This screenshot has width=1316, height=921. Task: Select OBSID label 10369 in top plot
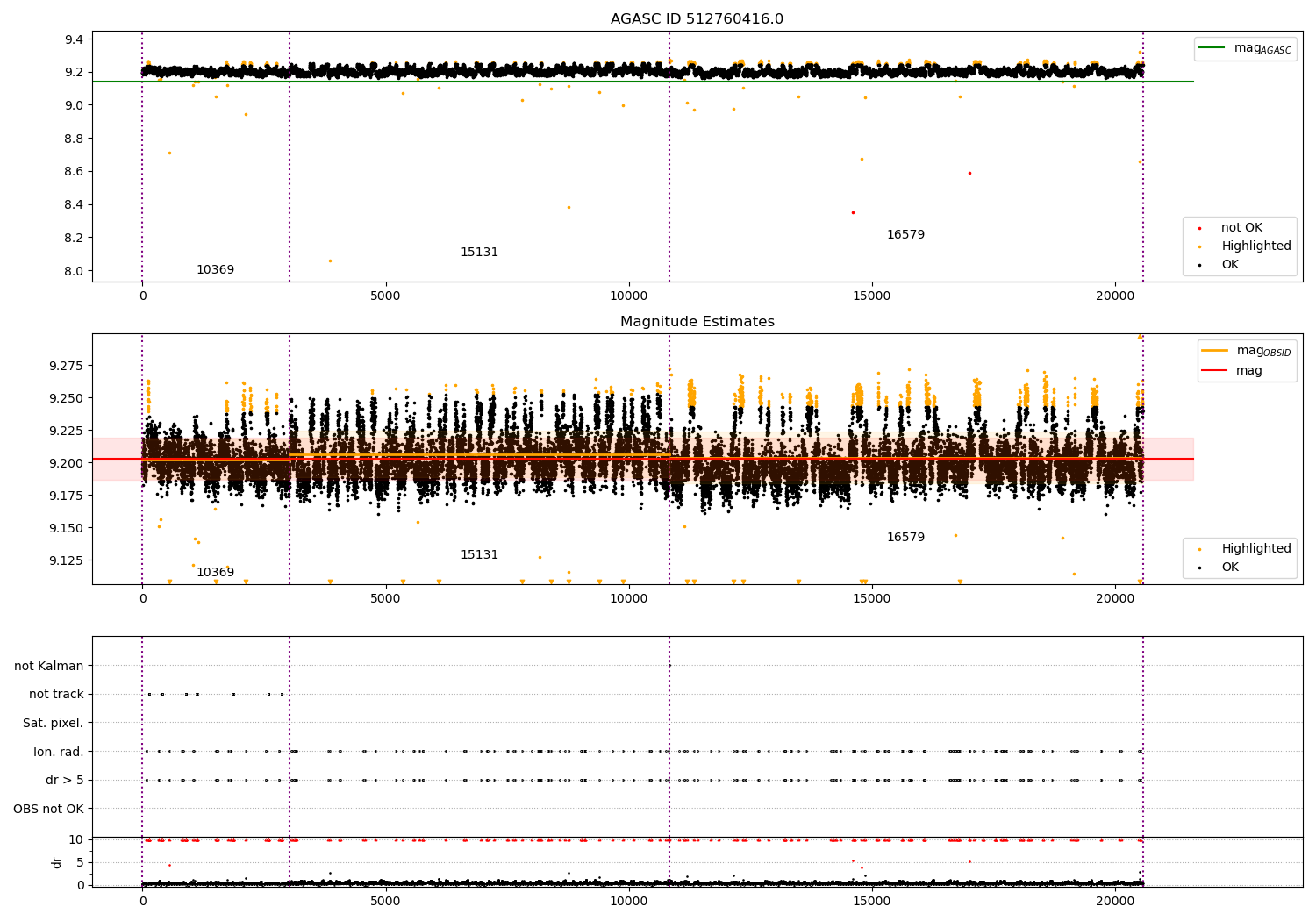(215, 270)
